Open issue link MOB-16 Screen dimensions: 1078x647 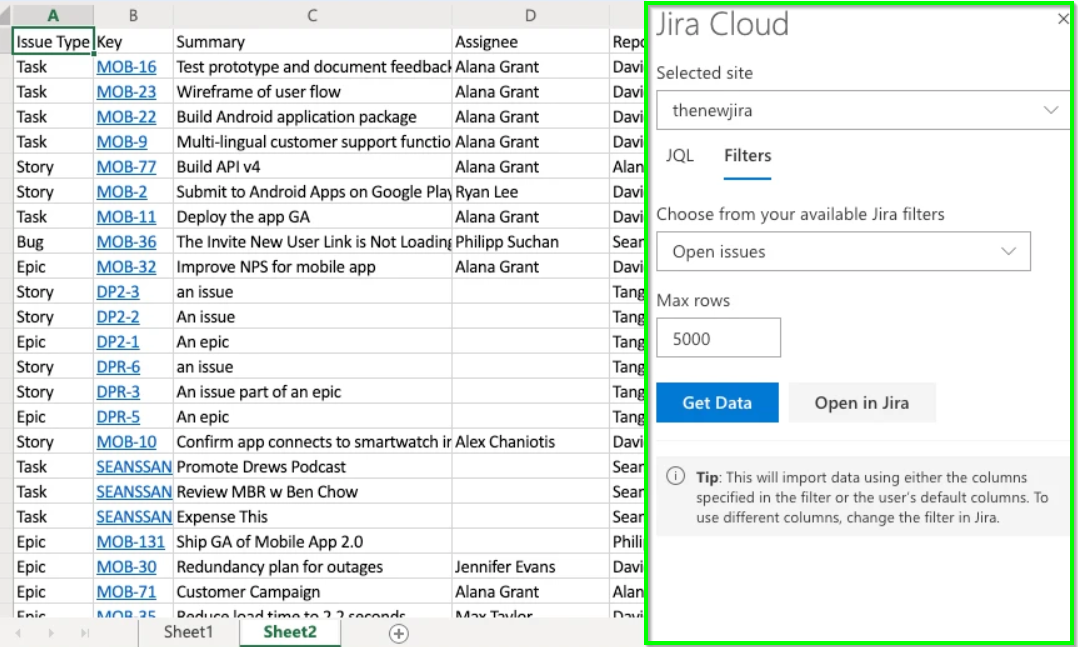point(126,67)
